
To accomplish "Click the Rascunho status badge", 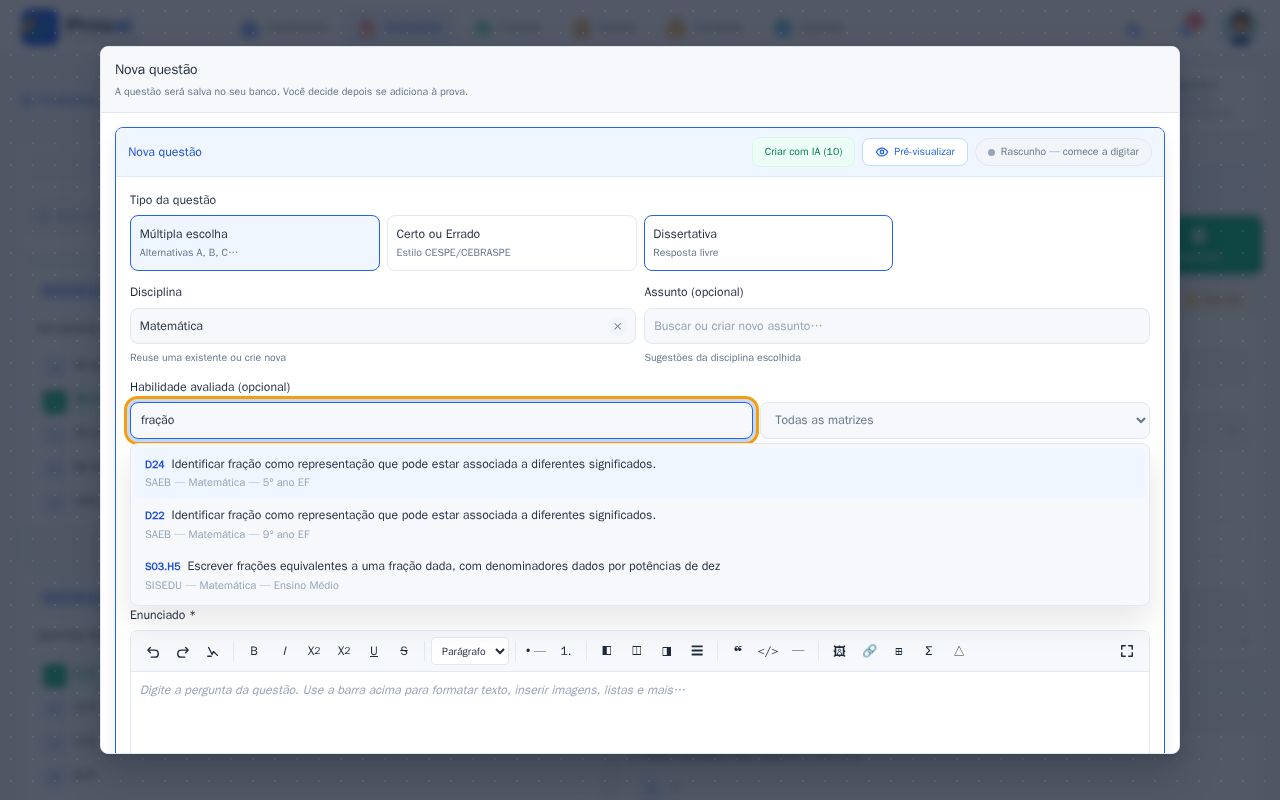I will (1063, 152).
